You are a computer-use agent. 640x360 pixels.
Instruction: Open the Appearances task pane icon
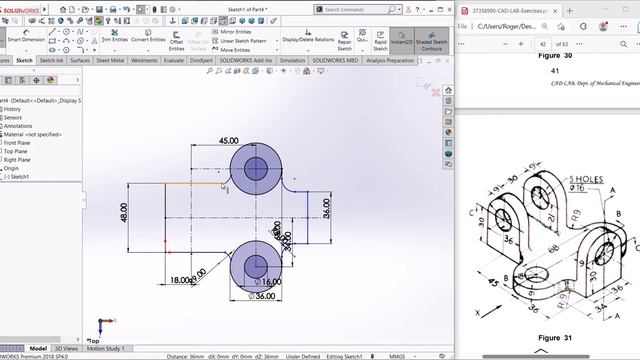tap(448, 132)
